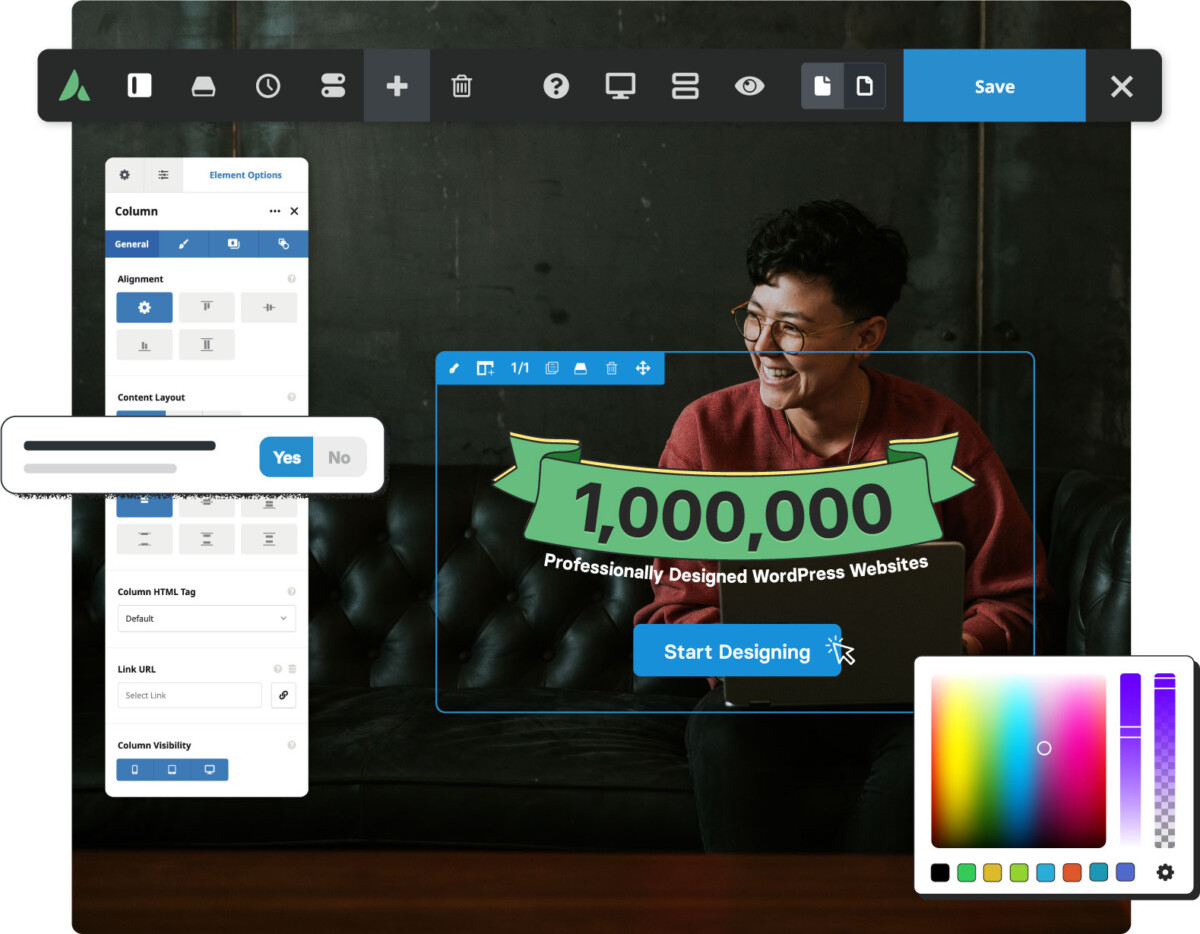Select the Add Element plus icon in toolbar
The height and width of the screenshot is (934, 1200).
pos(396,86)
